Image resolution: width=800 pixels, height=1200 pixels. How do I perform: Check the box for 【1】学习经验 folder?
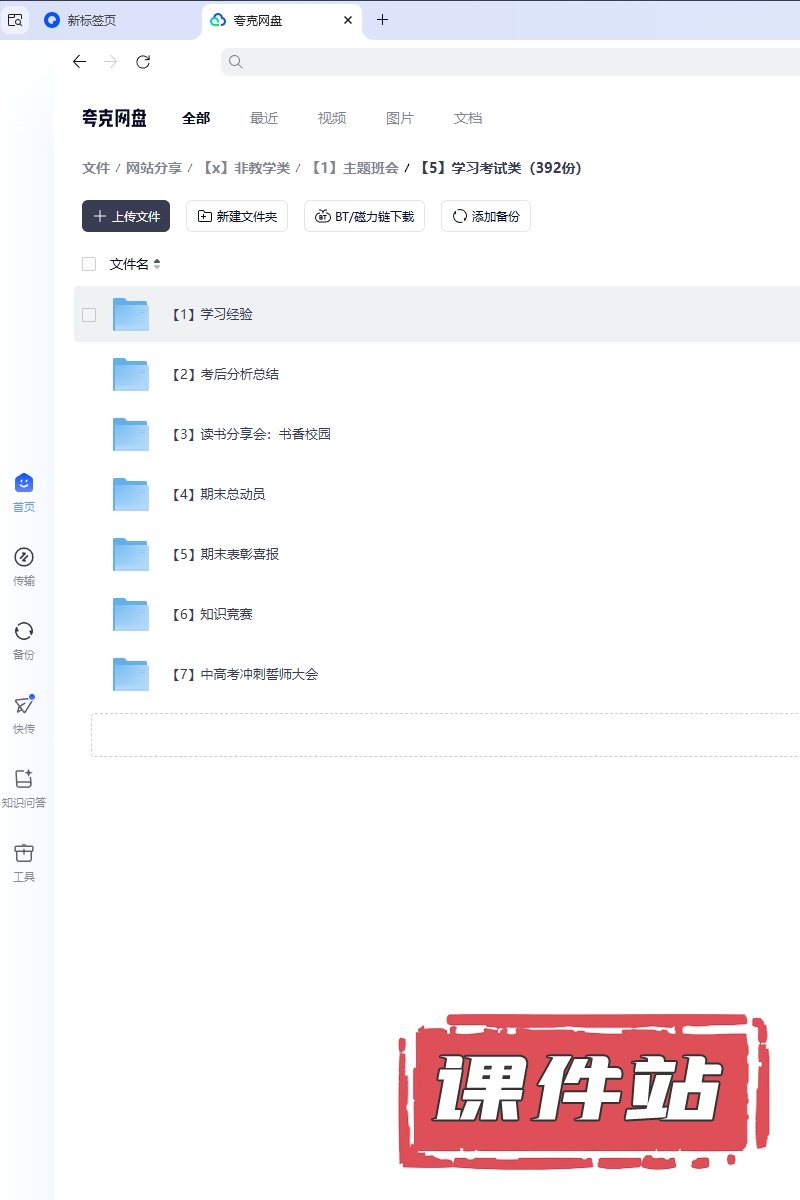(x=89, y=315)
